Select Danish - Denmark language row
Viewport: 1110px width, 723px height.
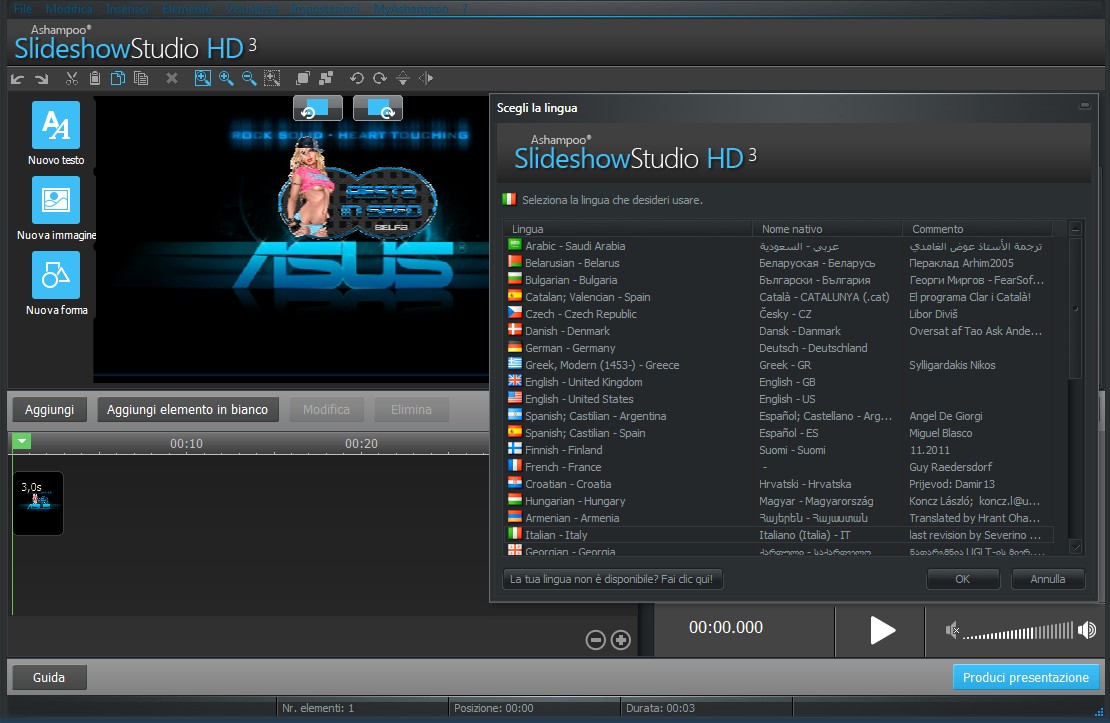click(x=779, y=331)
